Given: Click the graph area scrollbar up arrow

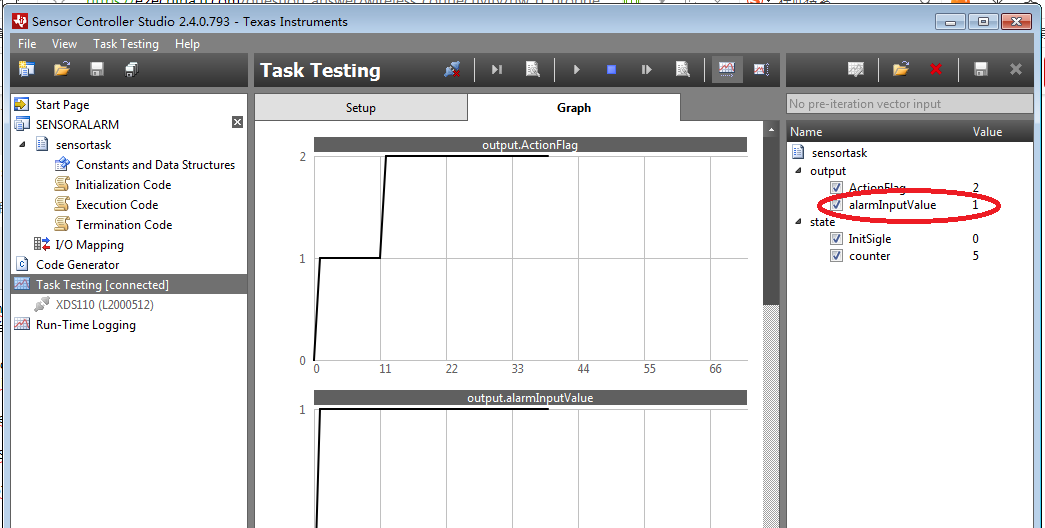Looking at the screenshot, I should coord(771,130).
